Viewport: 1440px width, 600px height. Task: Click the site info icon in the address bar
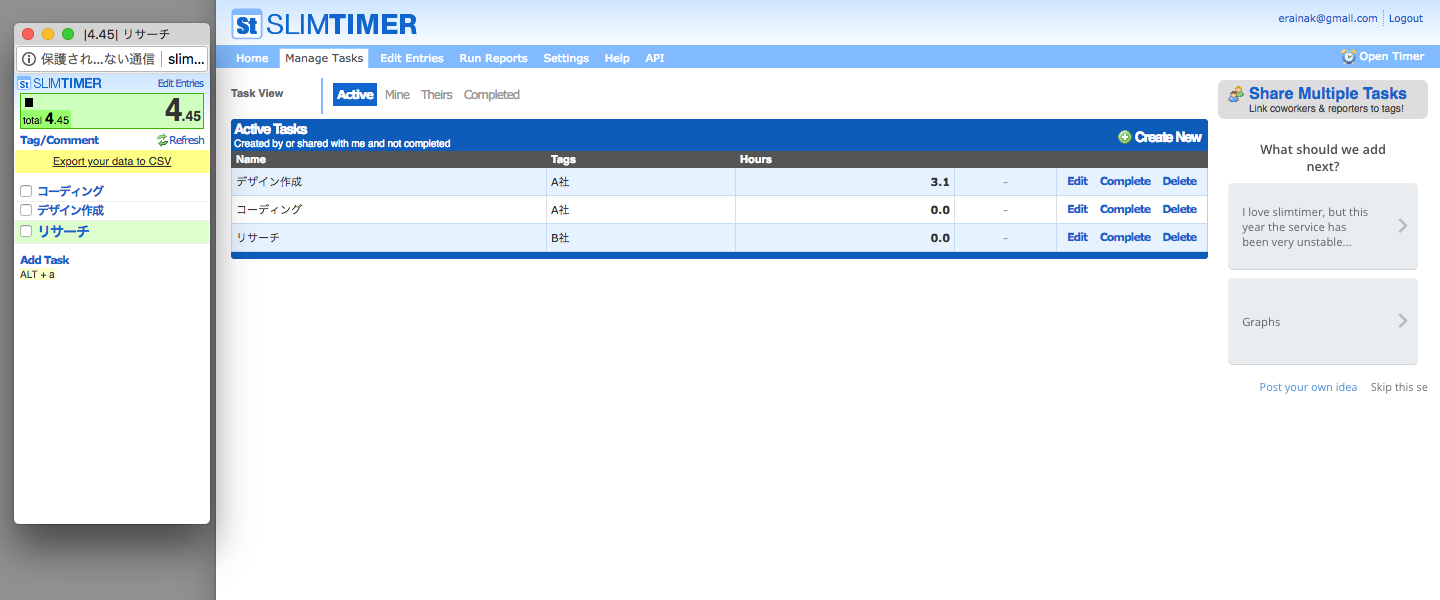(28, 59)
